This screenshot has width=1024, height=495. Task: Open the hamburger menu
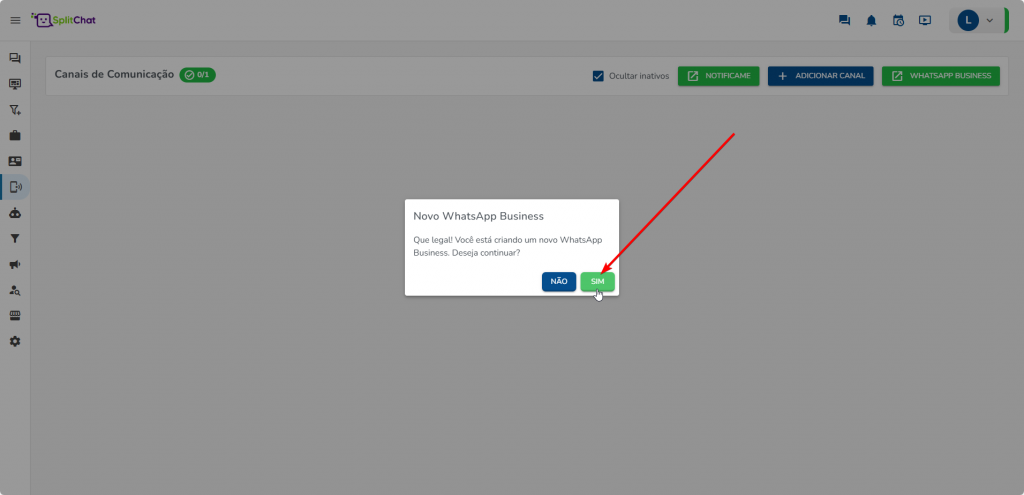click(x=15, y=21)
